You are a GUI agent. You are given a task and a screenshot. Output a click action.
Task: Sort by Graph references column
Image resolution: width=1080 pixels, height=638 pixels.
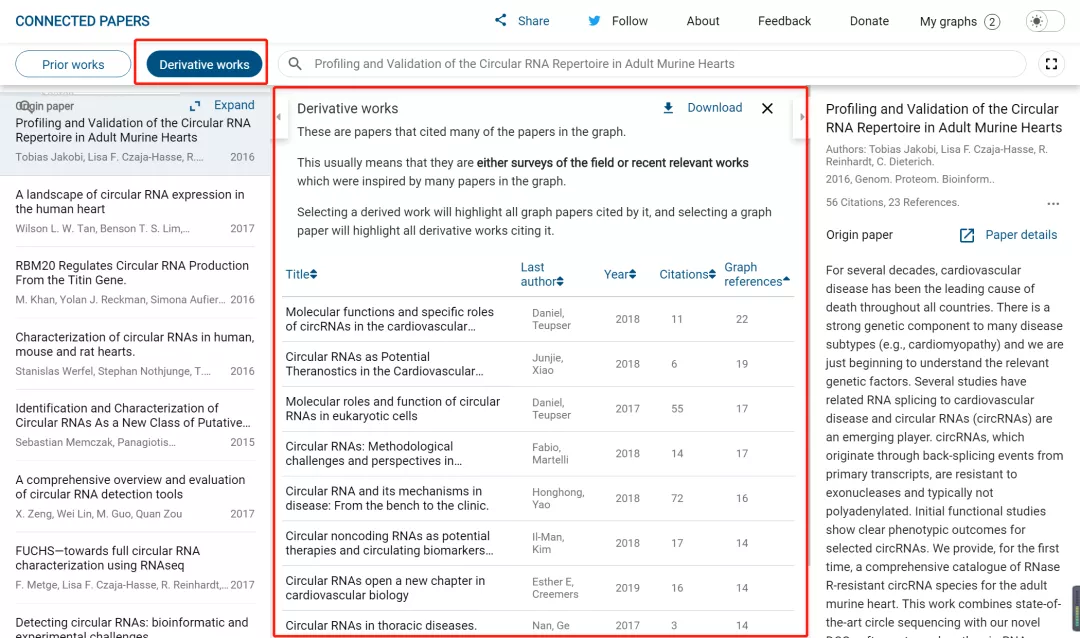click(x=755, y=274)
